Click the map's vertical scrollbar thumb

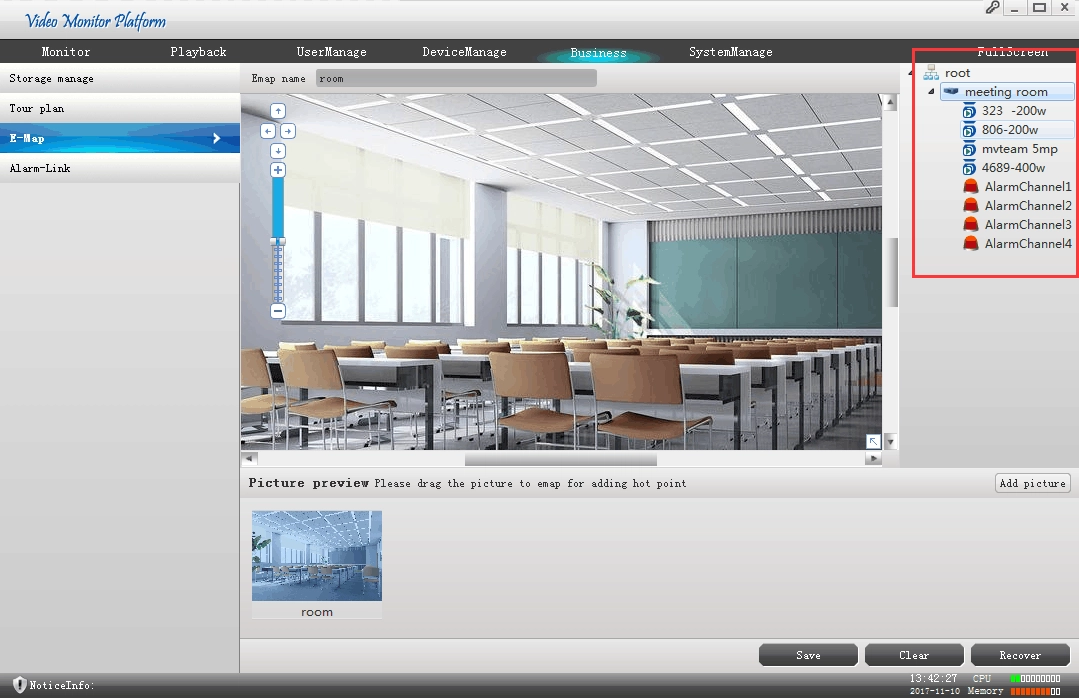892,272
